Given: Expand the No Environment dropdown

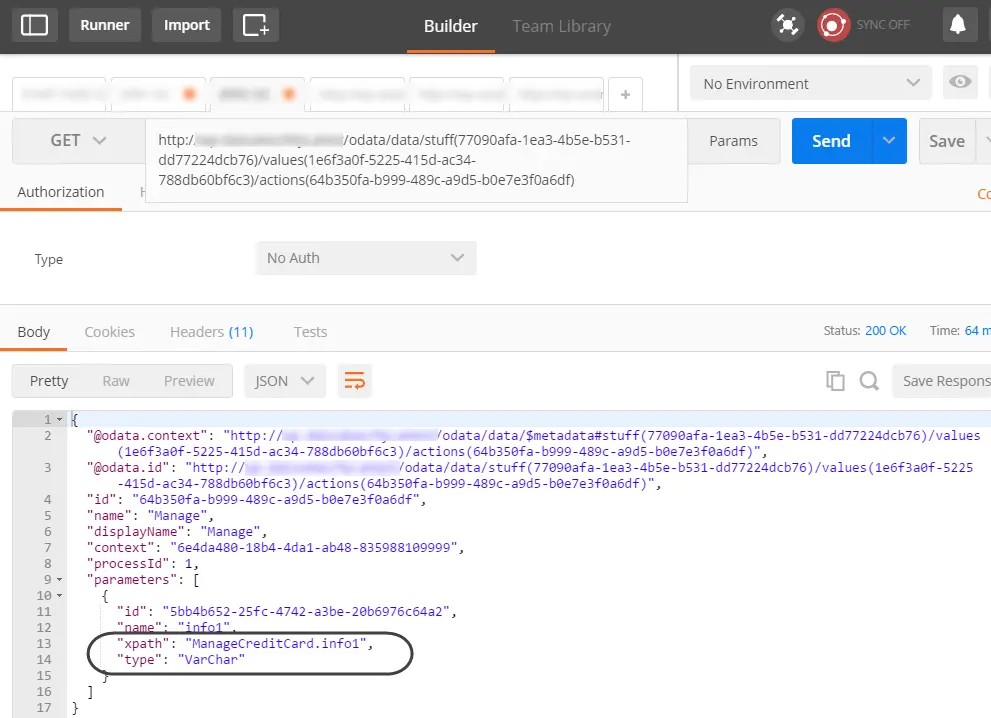Looking at the screenshot, I should coord(811,83).
